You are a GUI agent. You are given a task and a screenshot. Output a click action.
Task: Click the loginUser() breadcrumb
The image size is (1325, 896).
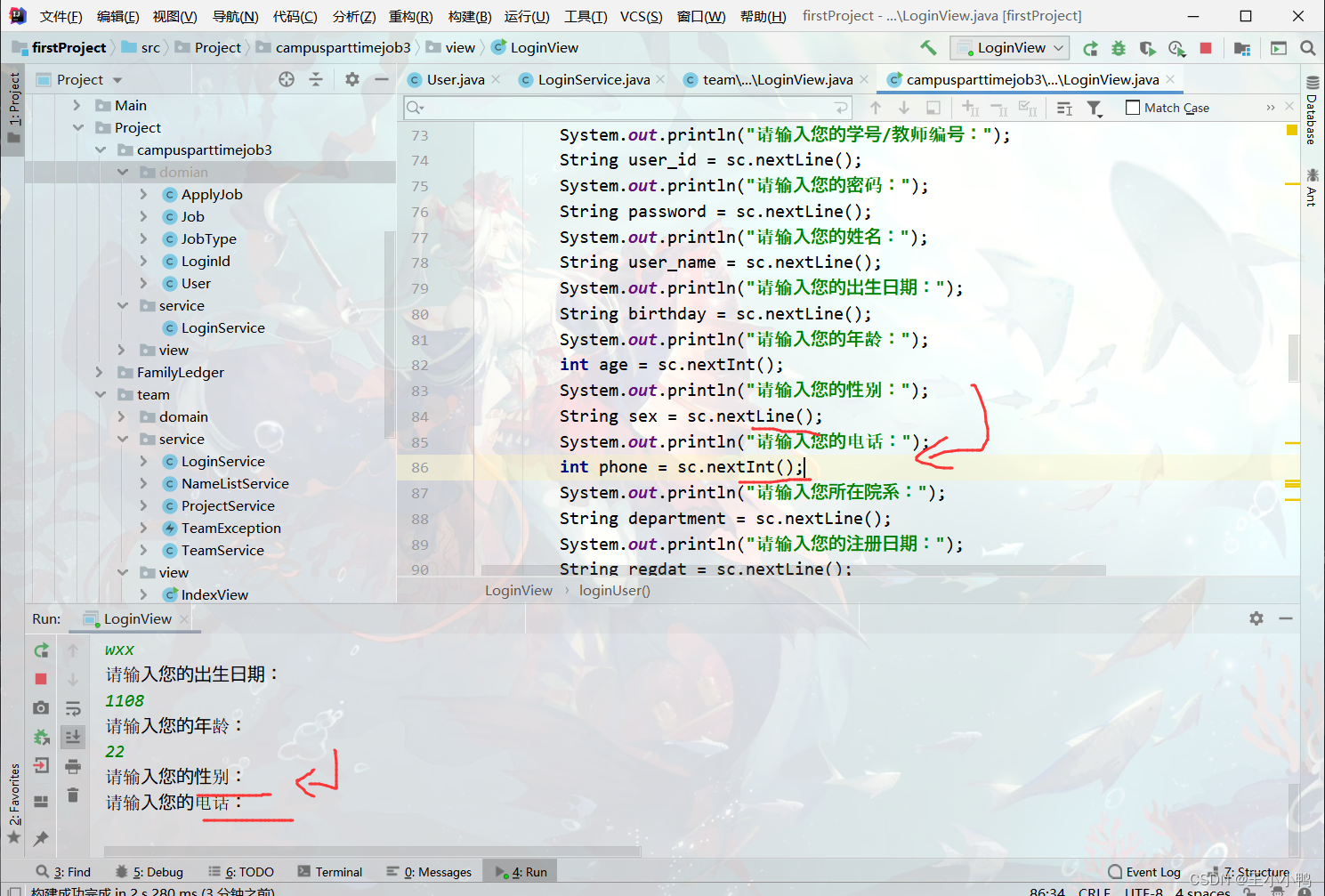tap(615, 590)
